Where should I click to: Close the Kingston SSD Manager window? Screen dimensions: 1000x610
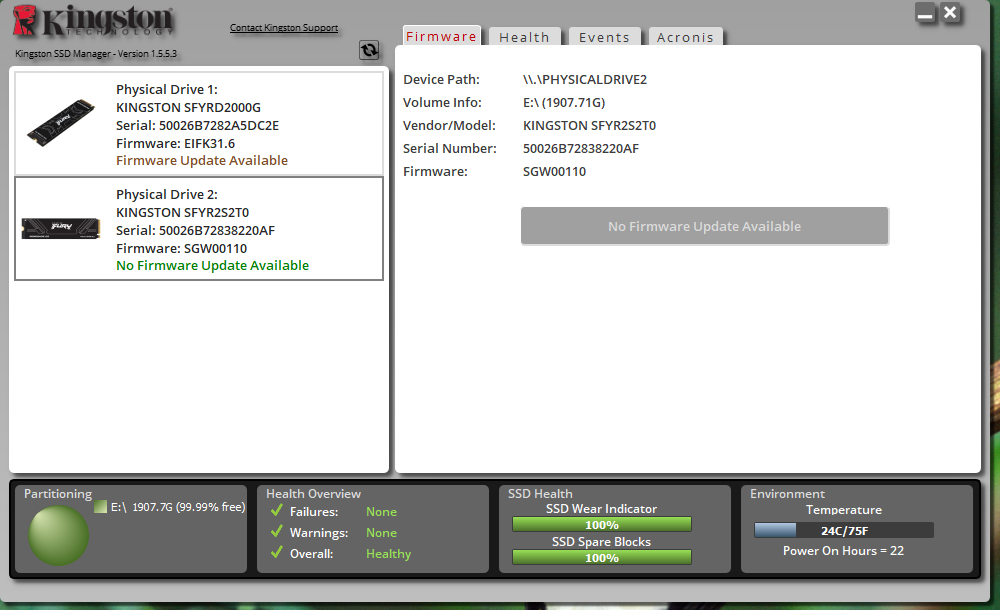950,13
